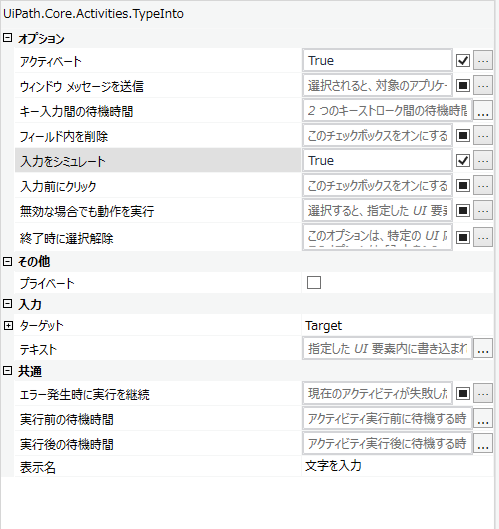499x529 pixels.
Task: Click the 入力前にクリック value field
Action: pyautogui.click(x=377, y=186)
